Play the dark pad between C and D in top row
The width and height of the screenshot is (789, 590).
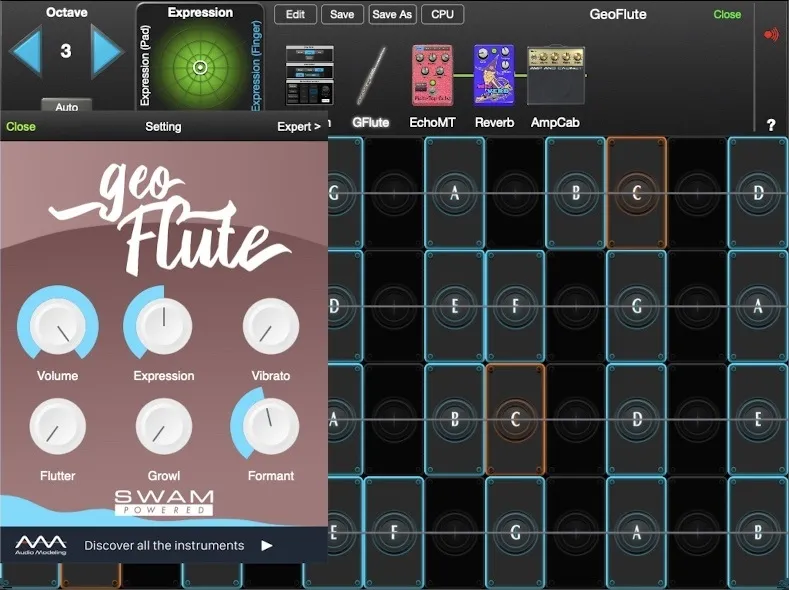[x=697, y=193]
